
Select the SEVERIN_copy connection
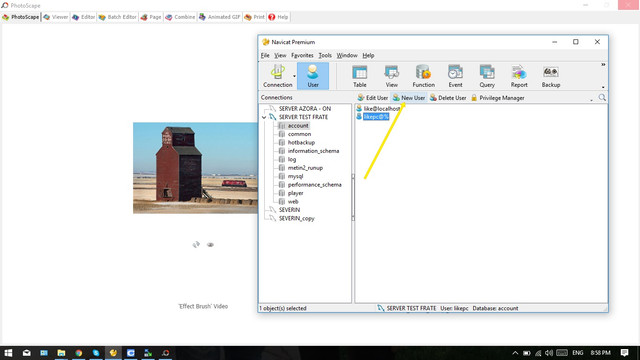tap(296, 218)
